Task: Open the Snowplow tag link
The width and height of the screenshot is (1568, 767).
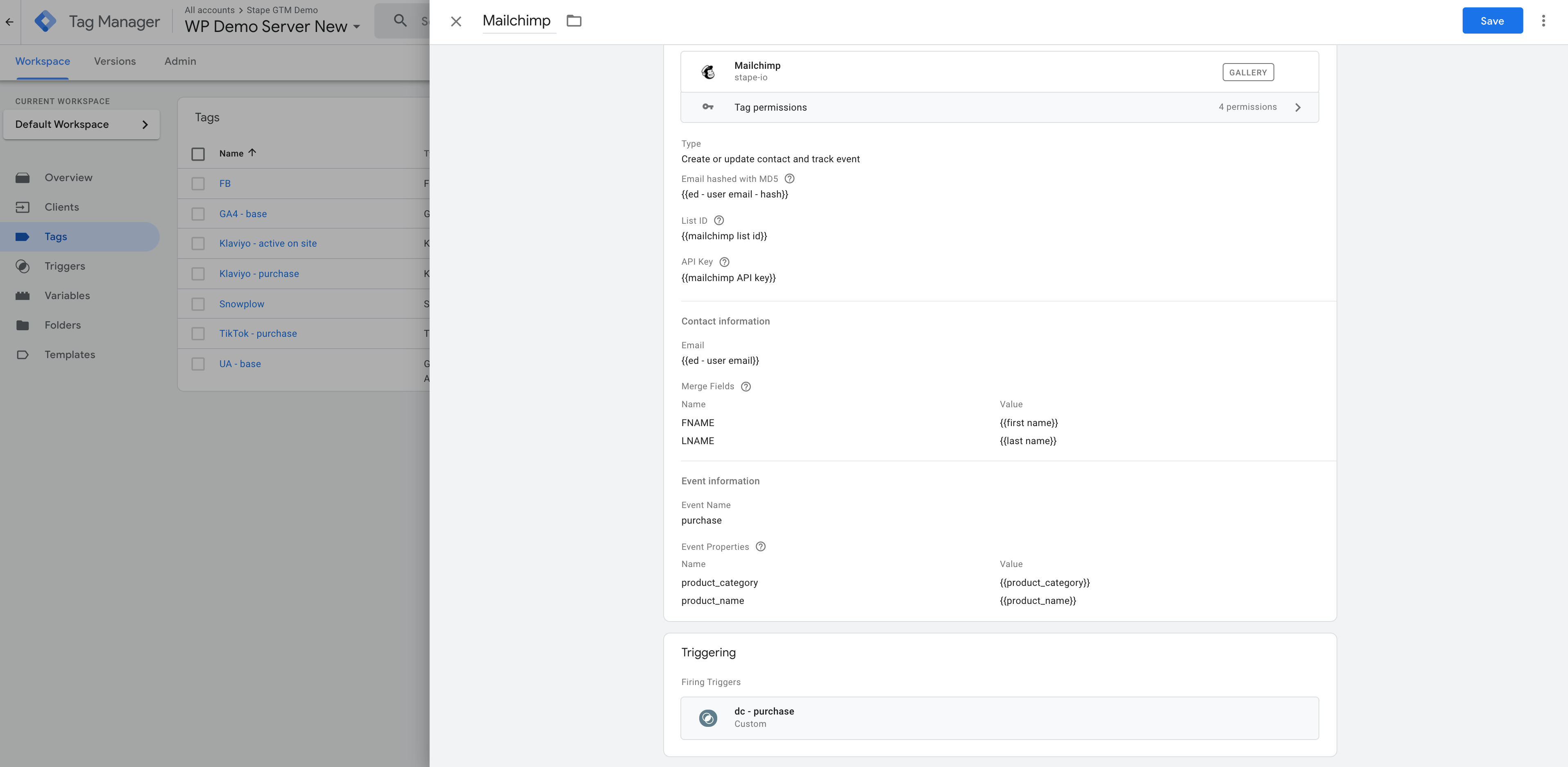Action: 242,304
